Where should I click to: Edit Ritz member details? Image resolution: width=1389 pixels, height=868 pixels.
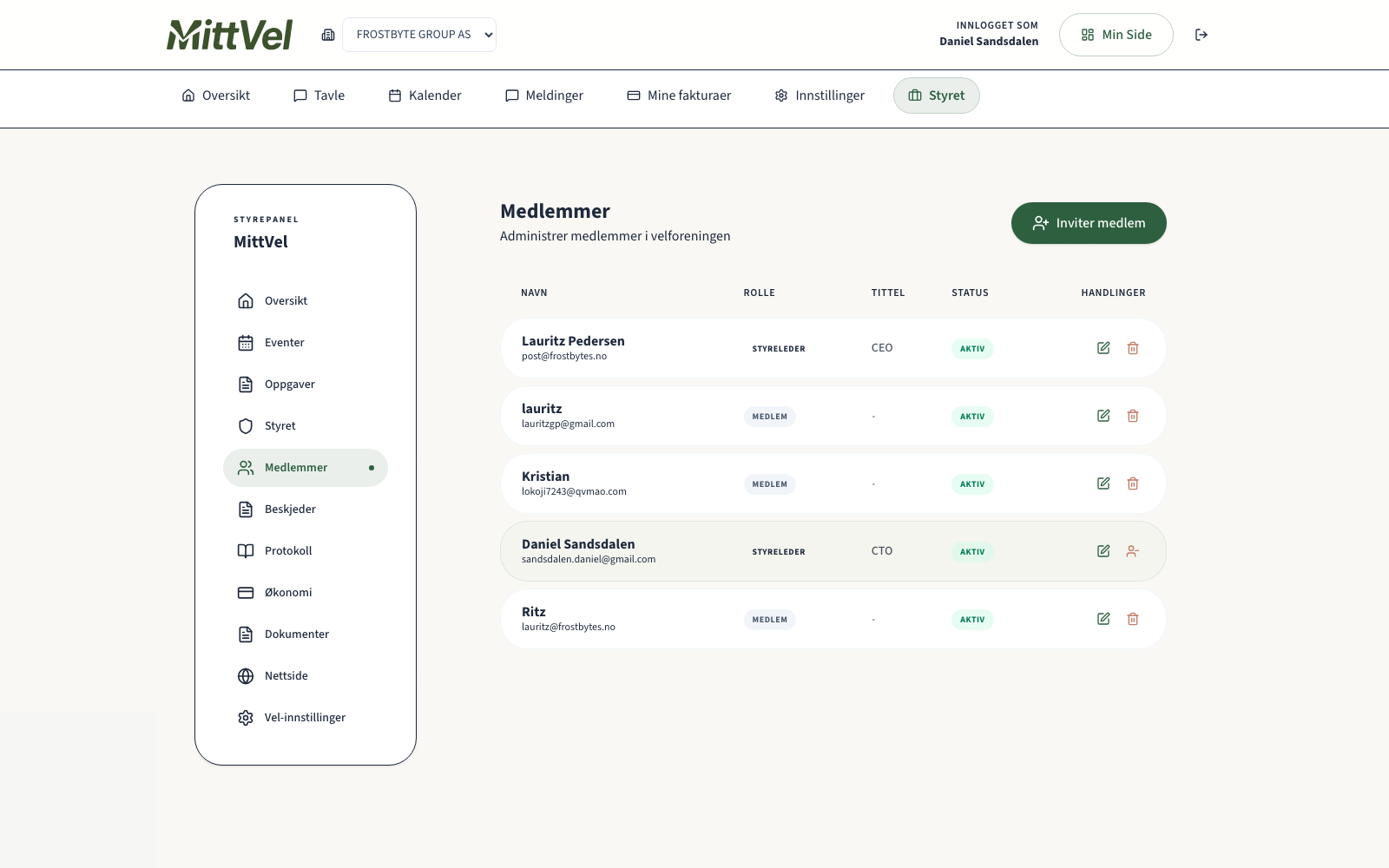pos(1103,619)
